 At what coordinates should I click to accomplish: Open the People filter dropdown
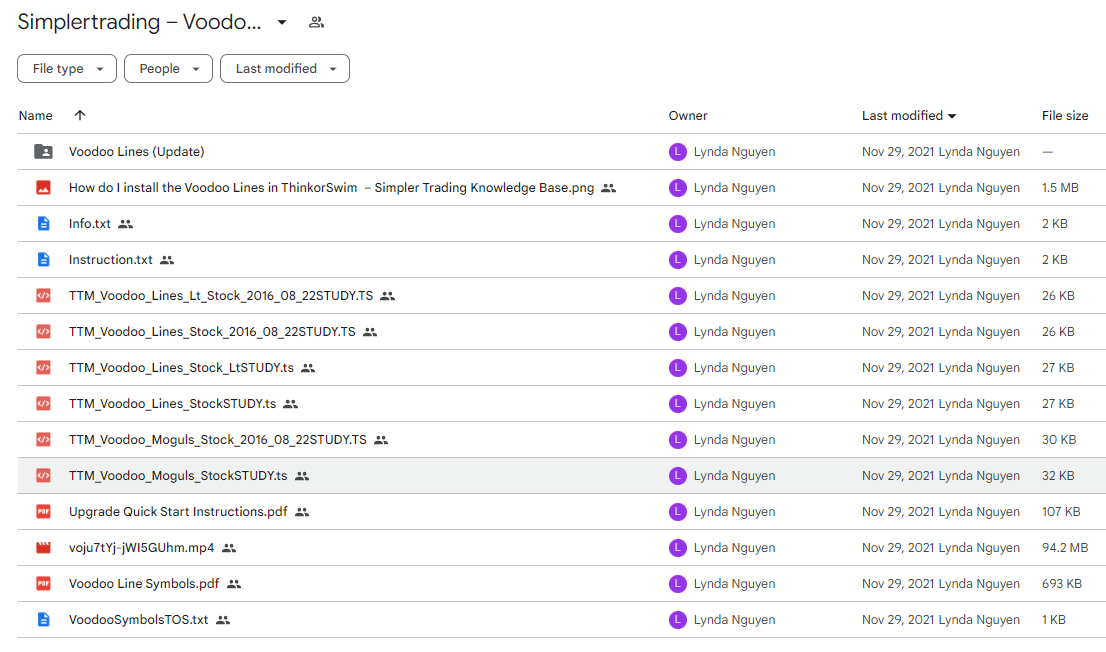point(169,68)
